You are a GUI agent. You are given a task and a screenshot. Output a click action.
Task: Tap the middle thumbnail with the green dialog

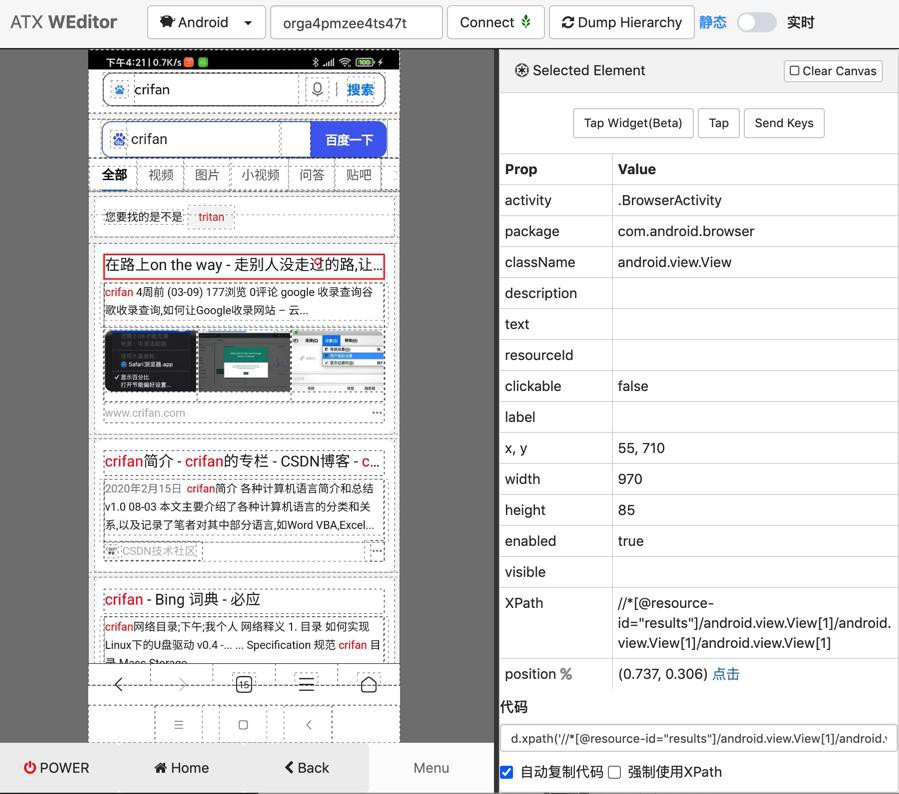tap(244, 361)
